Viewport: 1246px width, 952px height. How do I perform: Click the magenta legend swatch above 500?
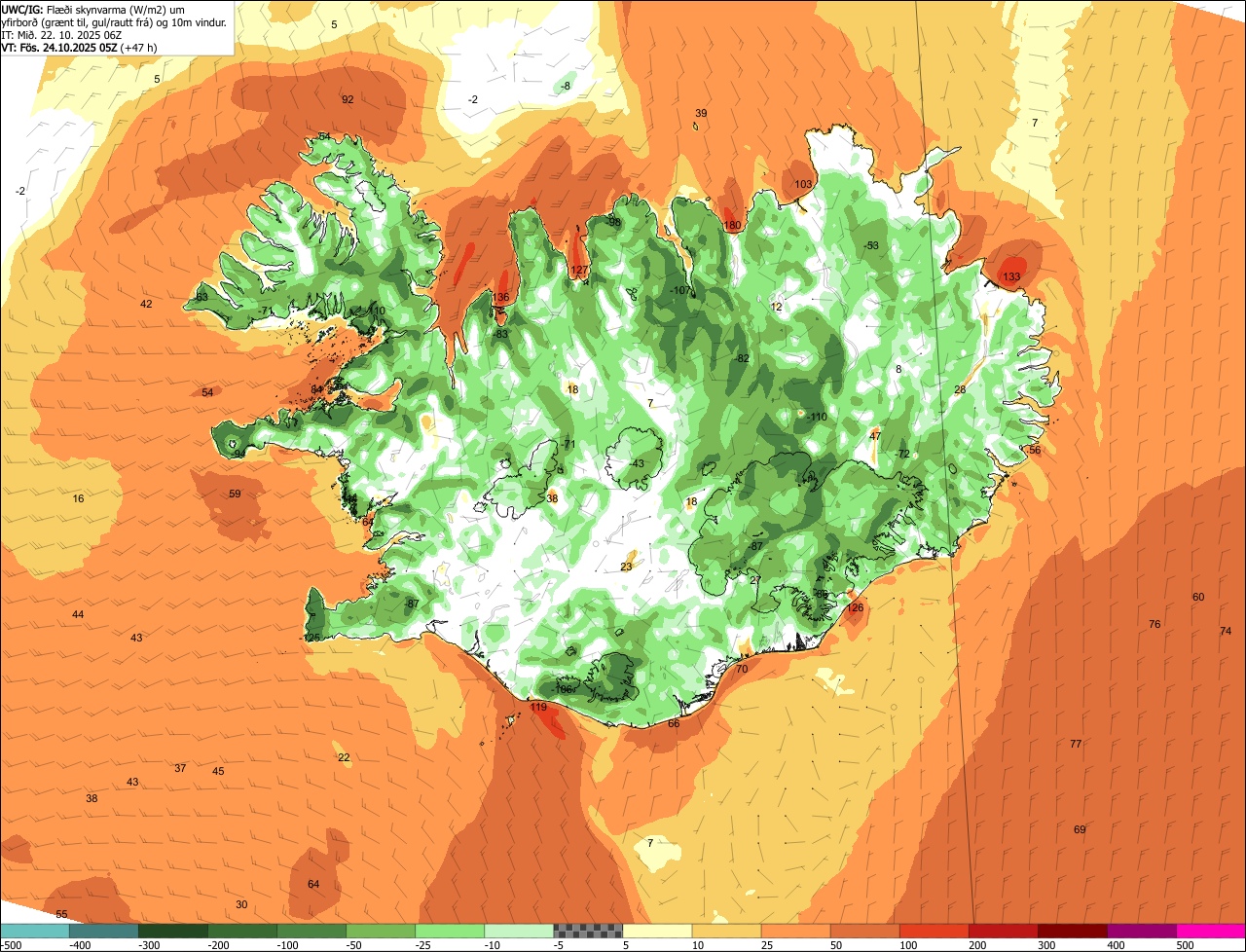coord(1211,931)
